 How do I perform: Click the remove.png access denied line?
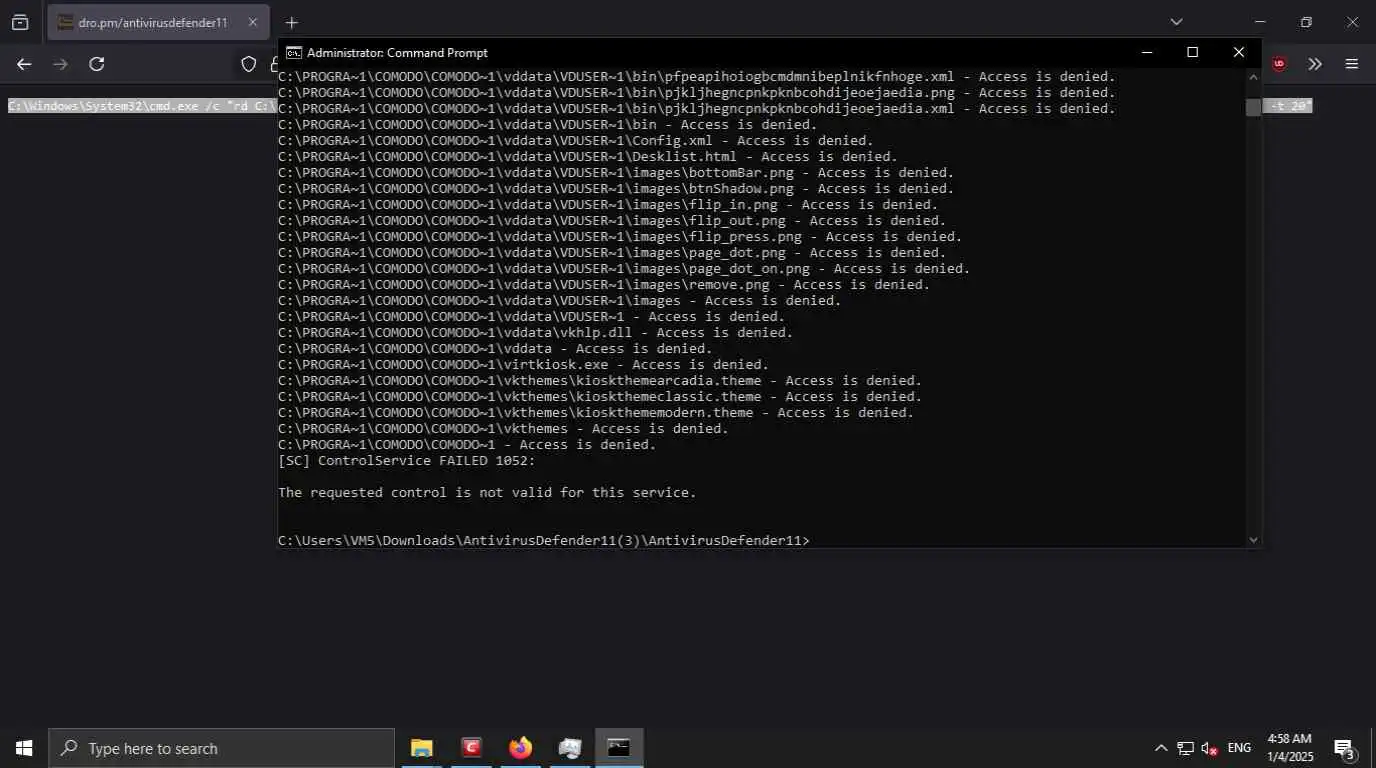pyautogui.click(x=604, y=285)
